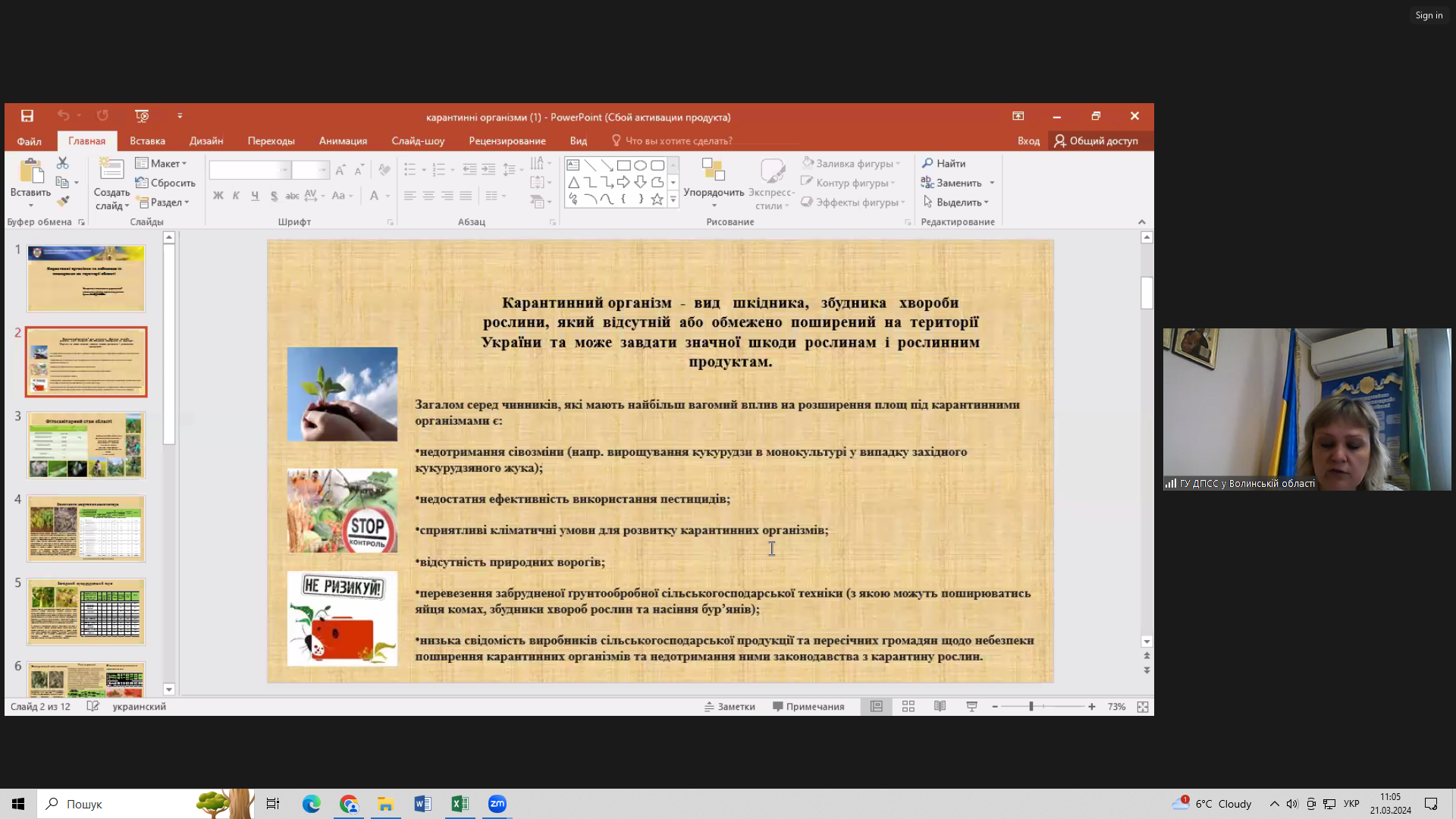Toggle strikethrough abc formatting
1456x819 pixels.
292,196
